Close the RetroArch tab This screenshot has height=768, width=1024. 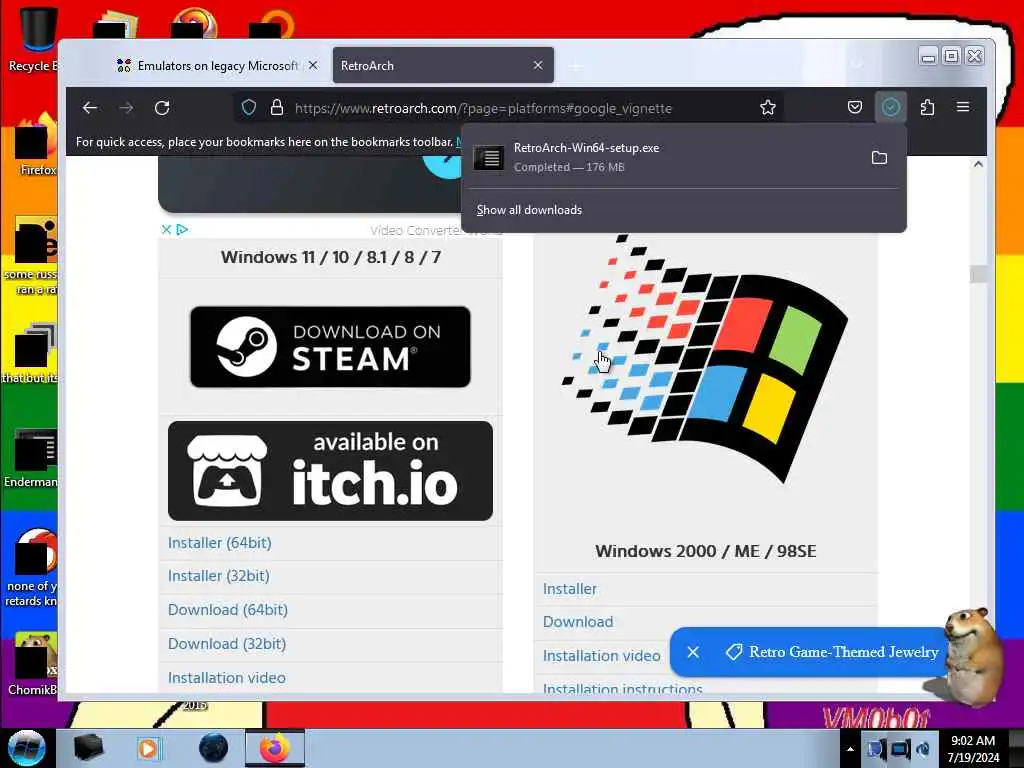click(538, 65)
